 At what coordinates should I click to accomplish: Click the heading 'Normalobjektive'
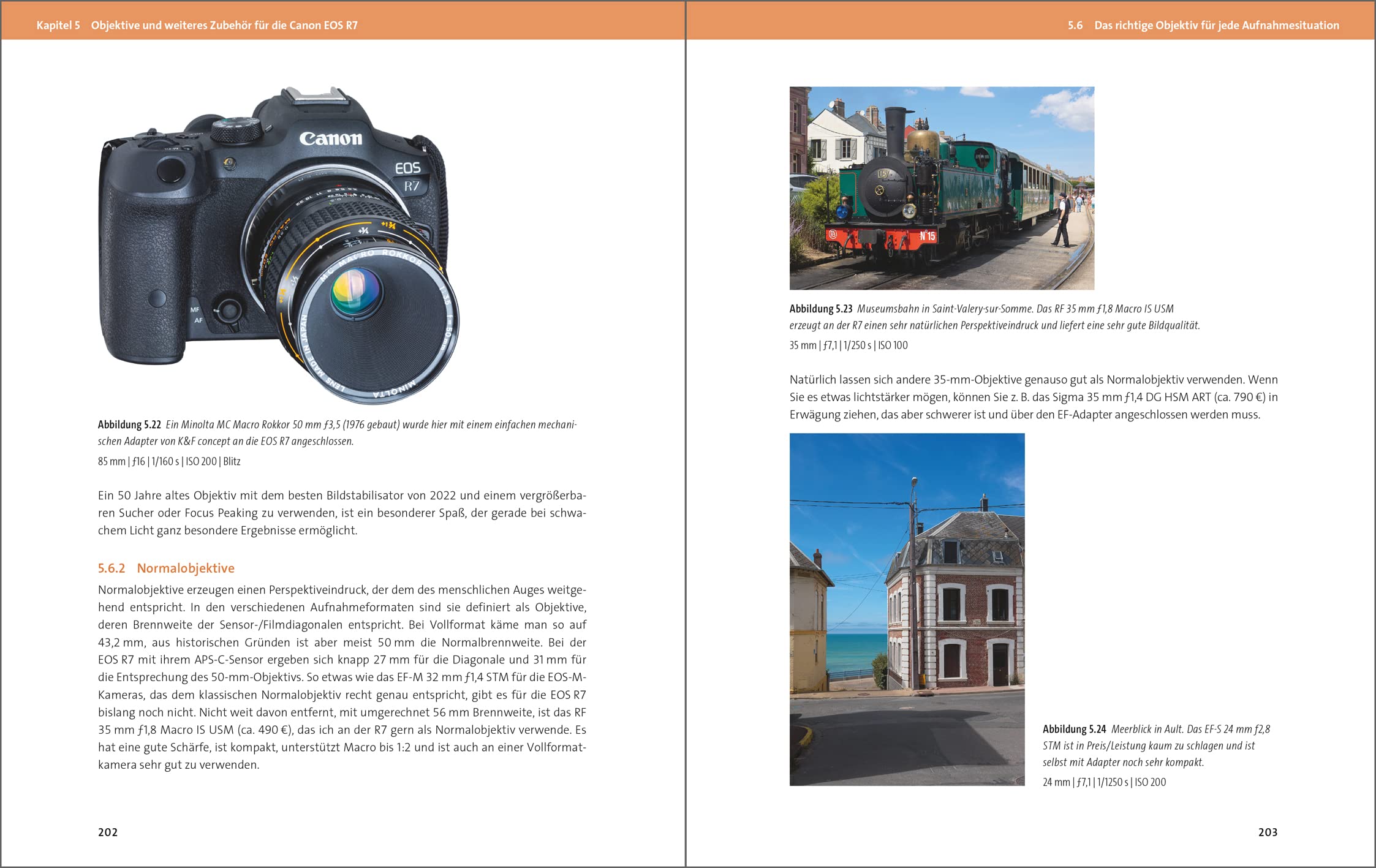(x=186, y=568)
